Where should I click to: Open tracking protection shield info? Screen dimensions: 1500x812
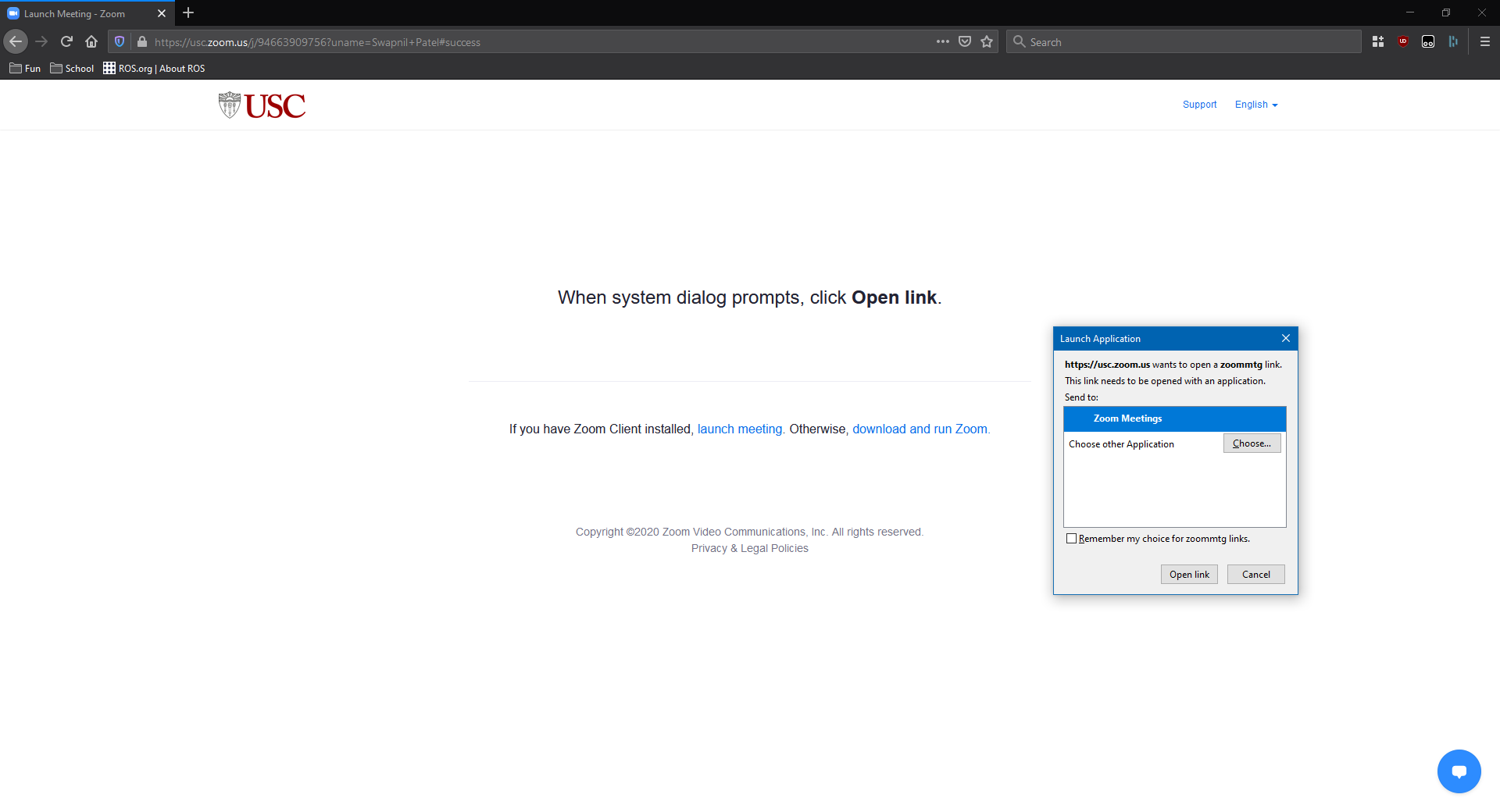coord(120,41)
